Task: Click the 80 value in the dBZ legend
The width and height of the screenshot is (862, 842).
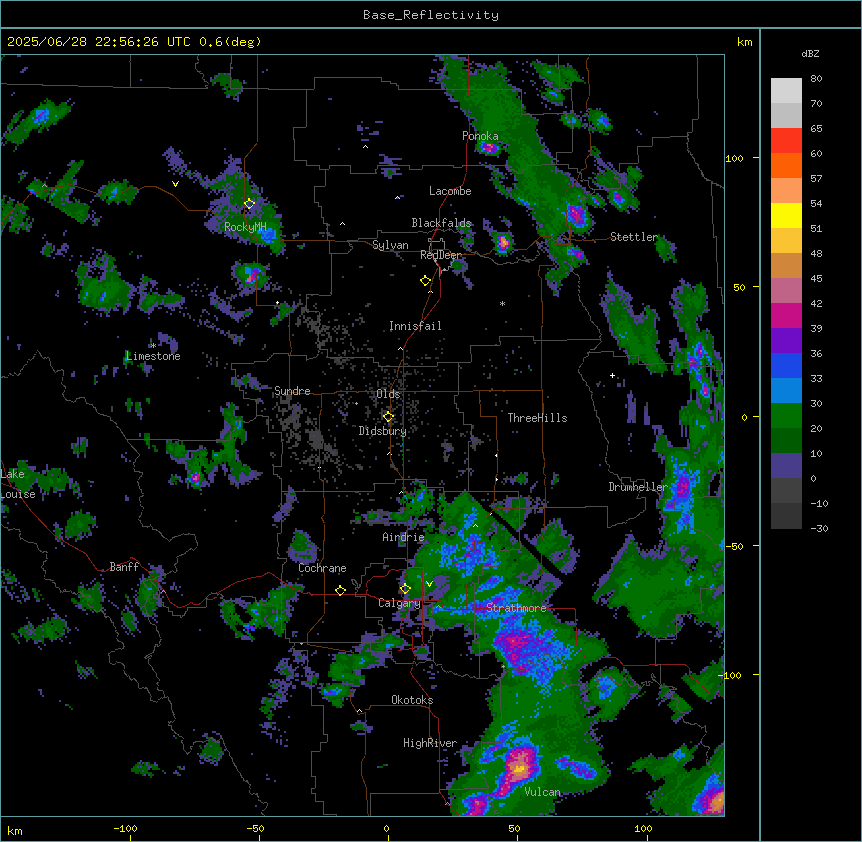Action: (x=816, y=79)
